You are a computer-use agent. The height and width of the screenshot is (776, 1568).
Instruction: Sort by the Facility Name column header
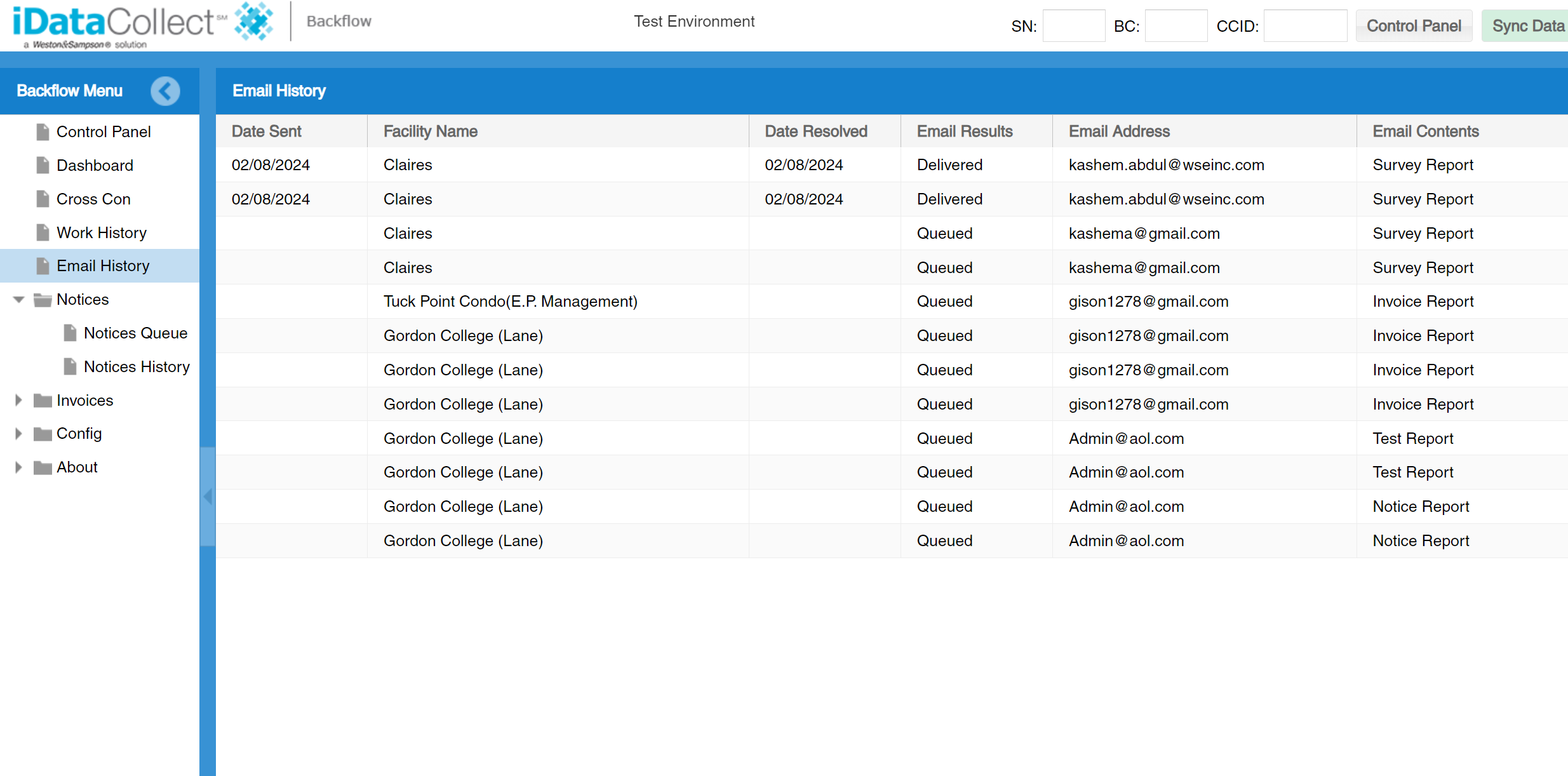click(558, 131)
